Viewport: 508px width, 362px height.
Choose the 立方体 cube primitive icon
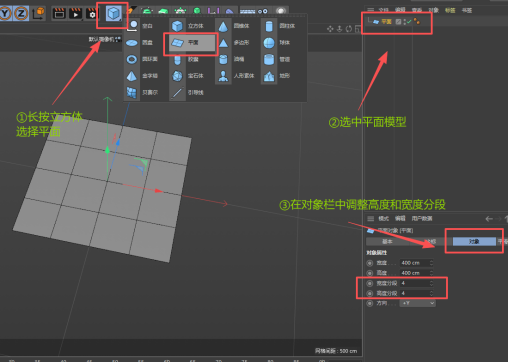click(177, 26)
